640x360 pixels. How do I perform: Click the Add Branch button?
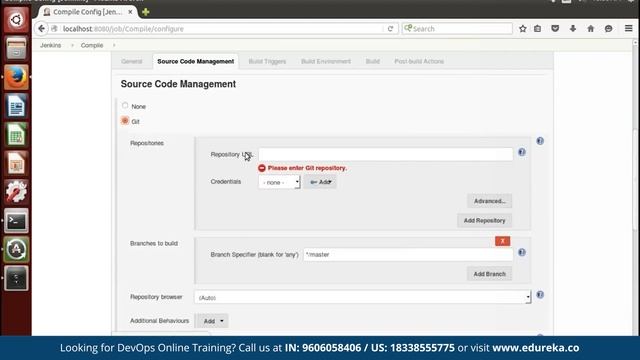[489, 274]
